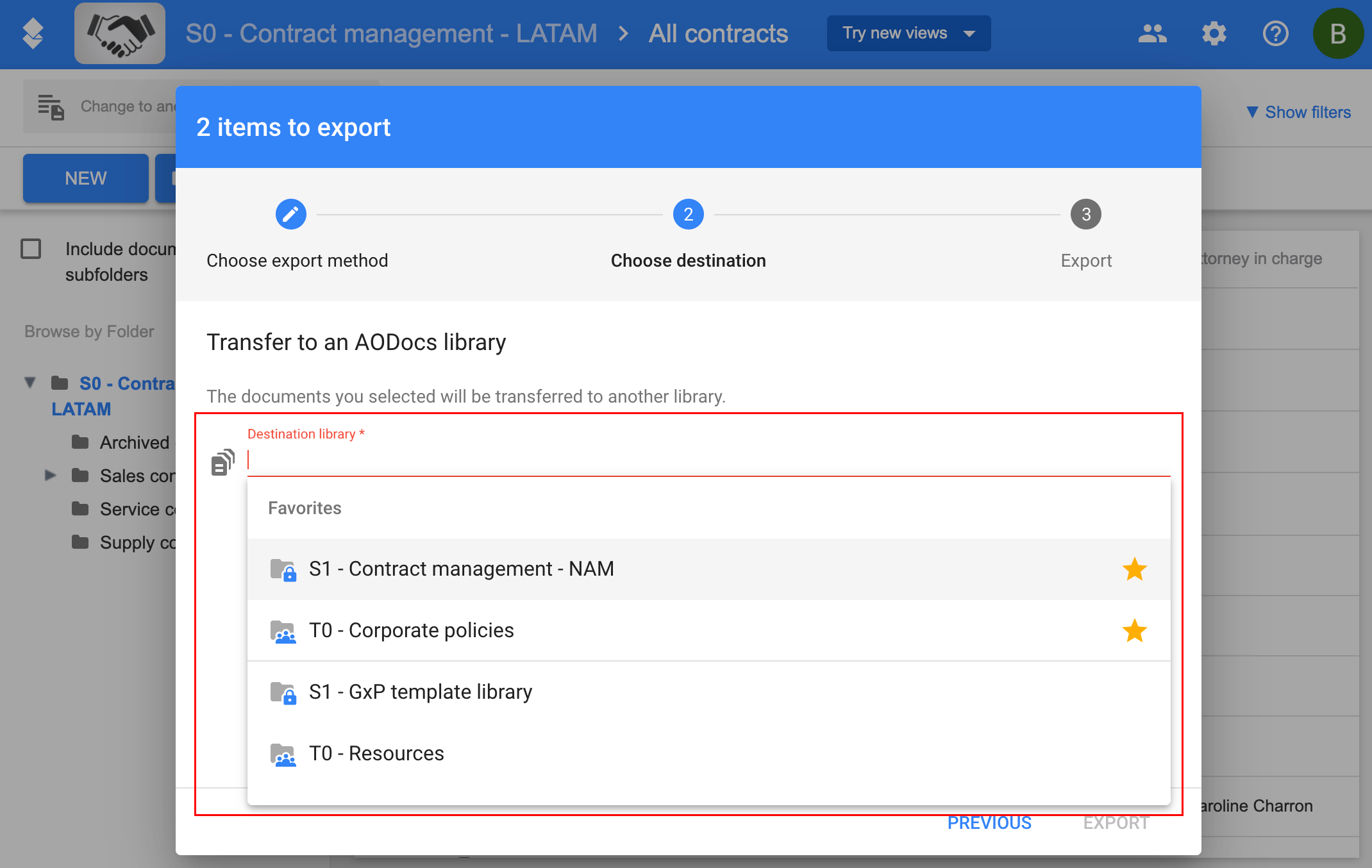Viewport: 1372px width, 868px height.
Task: Click the Caroline Charron cell
Action: (x=1257, y=806)
